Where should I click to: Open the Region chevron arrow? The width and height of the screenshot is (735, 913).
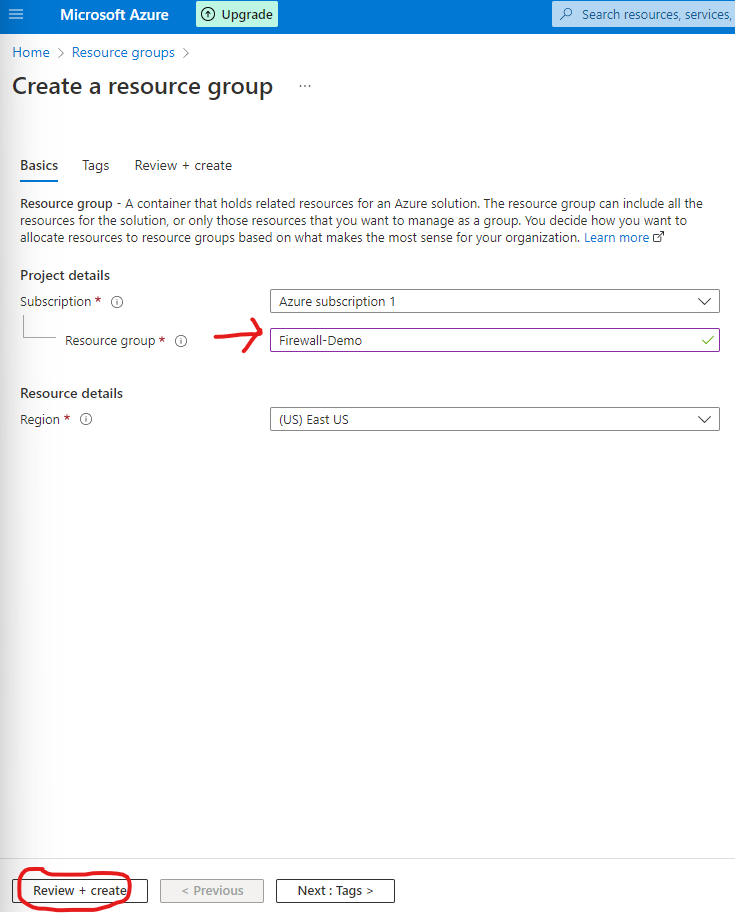pos(705,419)
